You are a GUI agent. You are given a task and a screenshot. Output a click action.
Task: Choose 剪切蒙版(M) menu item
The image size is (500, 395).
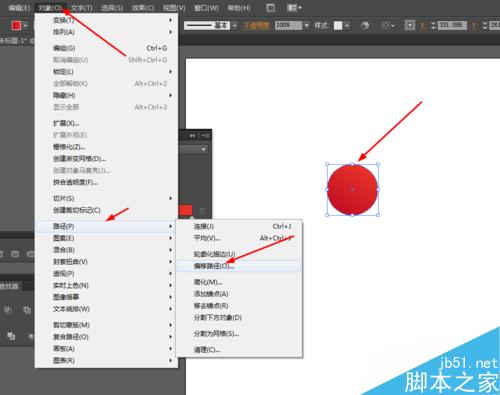coord(106,325)
